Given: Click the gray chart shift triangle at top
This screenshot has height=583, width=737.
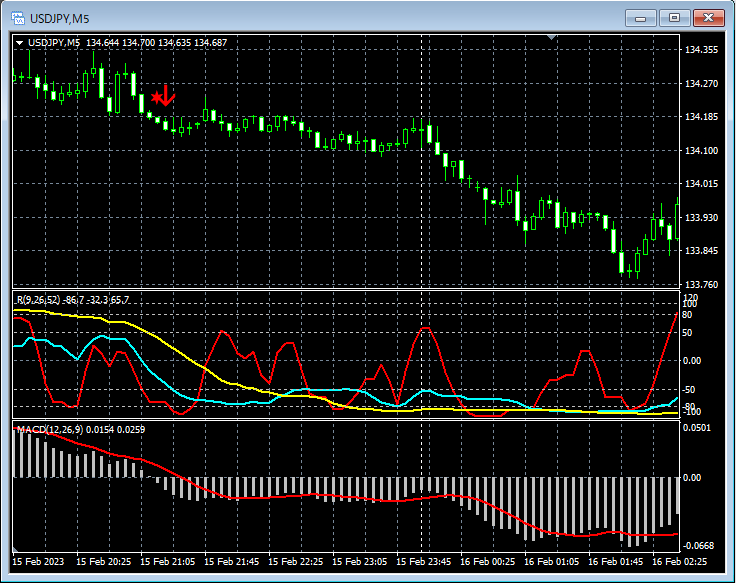Looking at the screenshot, I should pyautogui.click(x=551, y=38).
